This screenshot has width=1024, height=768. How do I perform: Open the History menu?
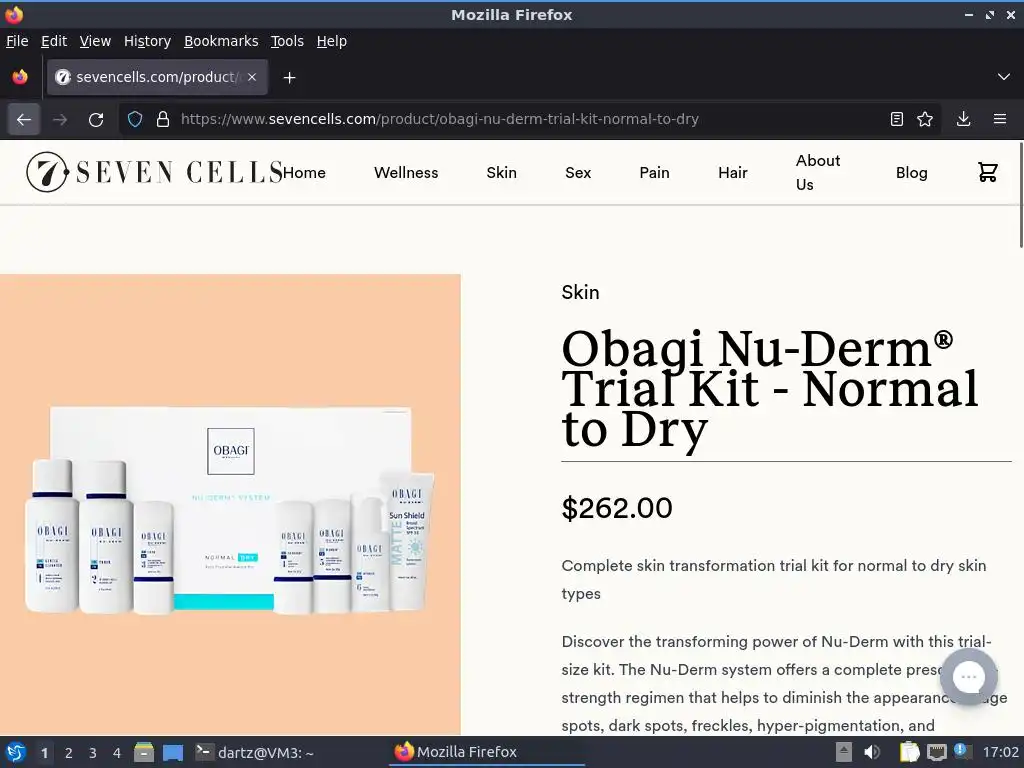pyautogui.click(x=148, y=41)
